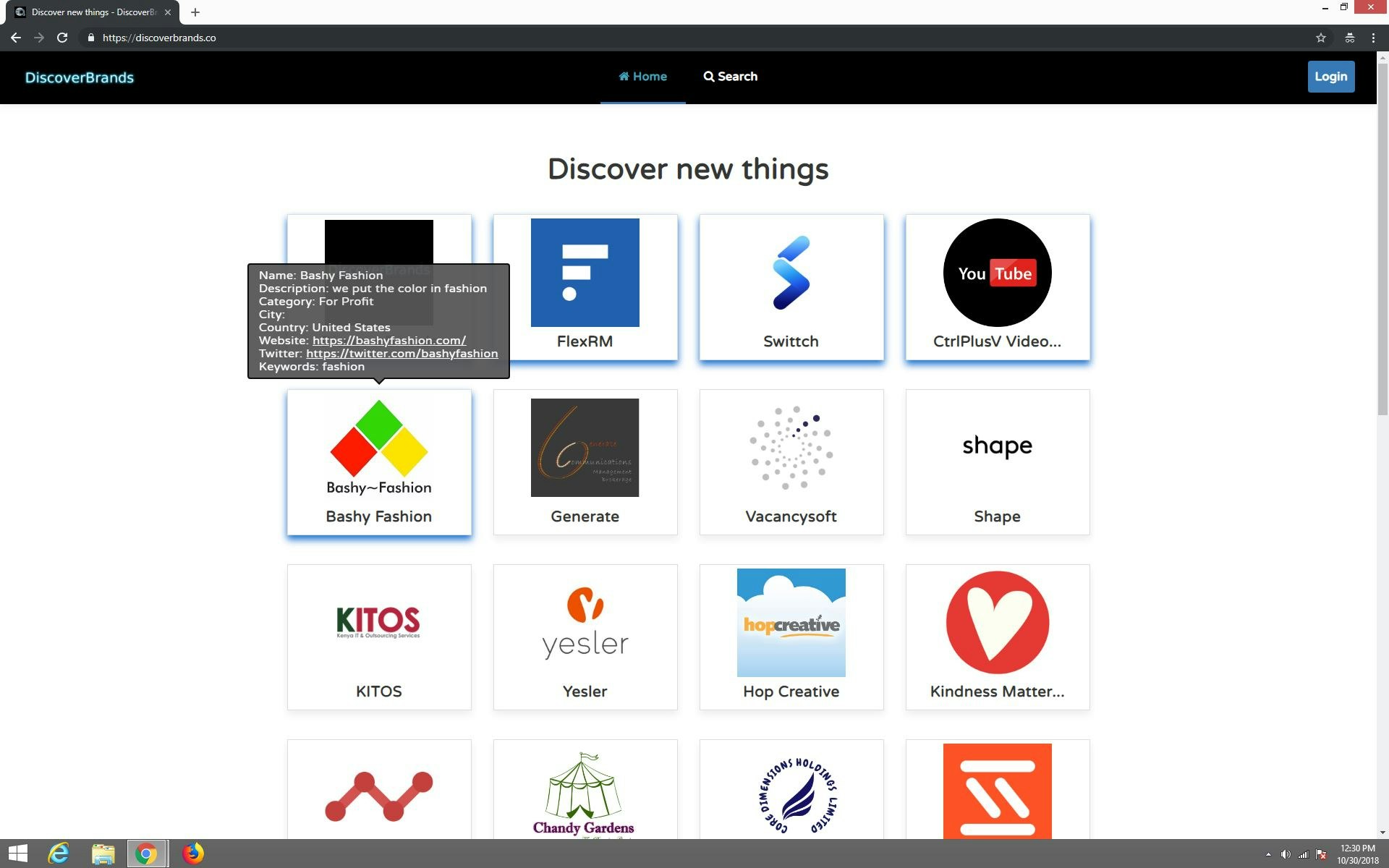Screen dimensions: 1389x868
Task: Open the Hop Creative cloud logo
Action: pyautogui.click(x=791, y=622)
